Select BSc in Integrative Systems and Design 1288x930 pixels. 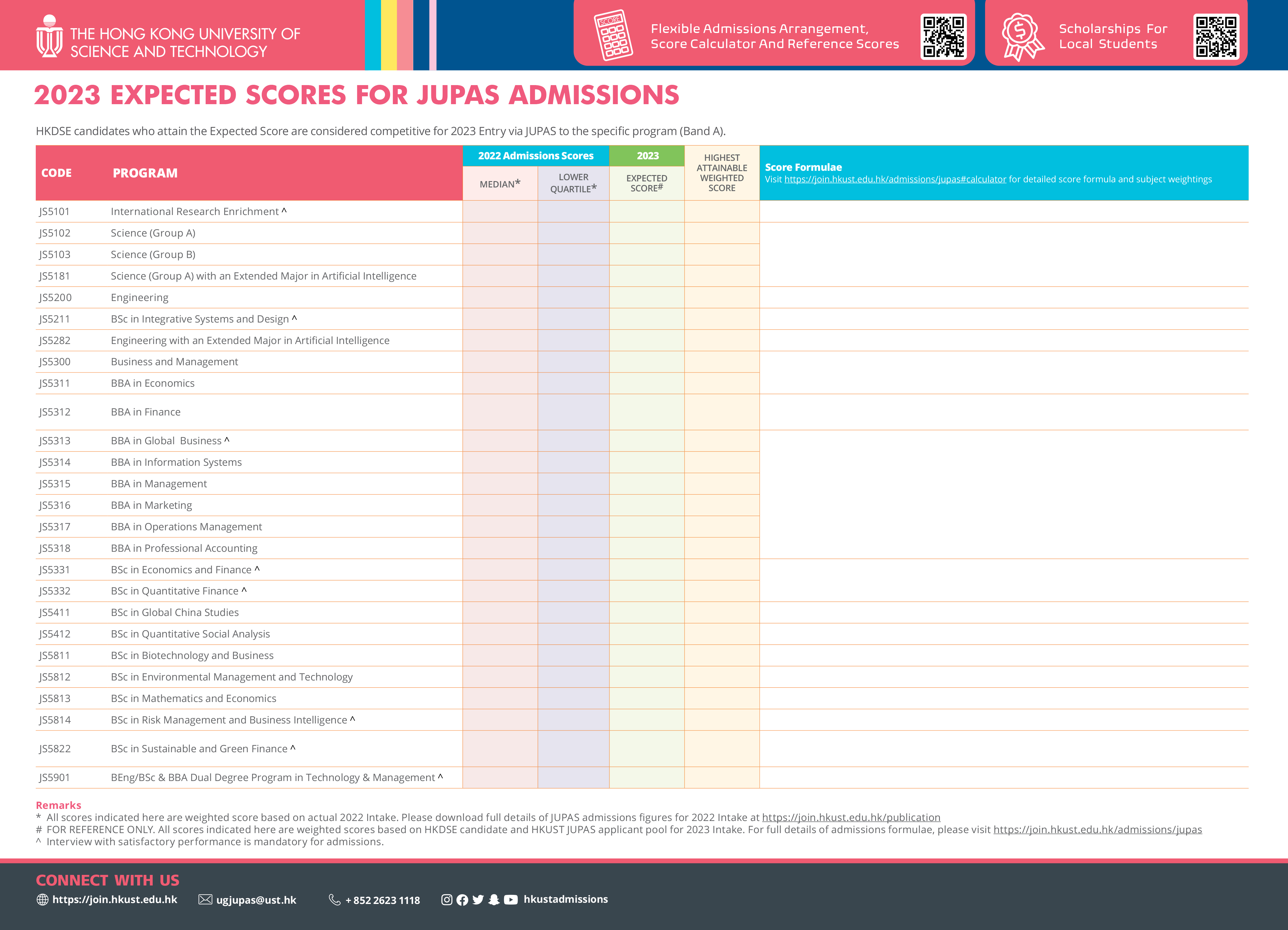(x=642, y=319)
